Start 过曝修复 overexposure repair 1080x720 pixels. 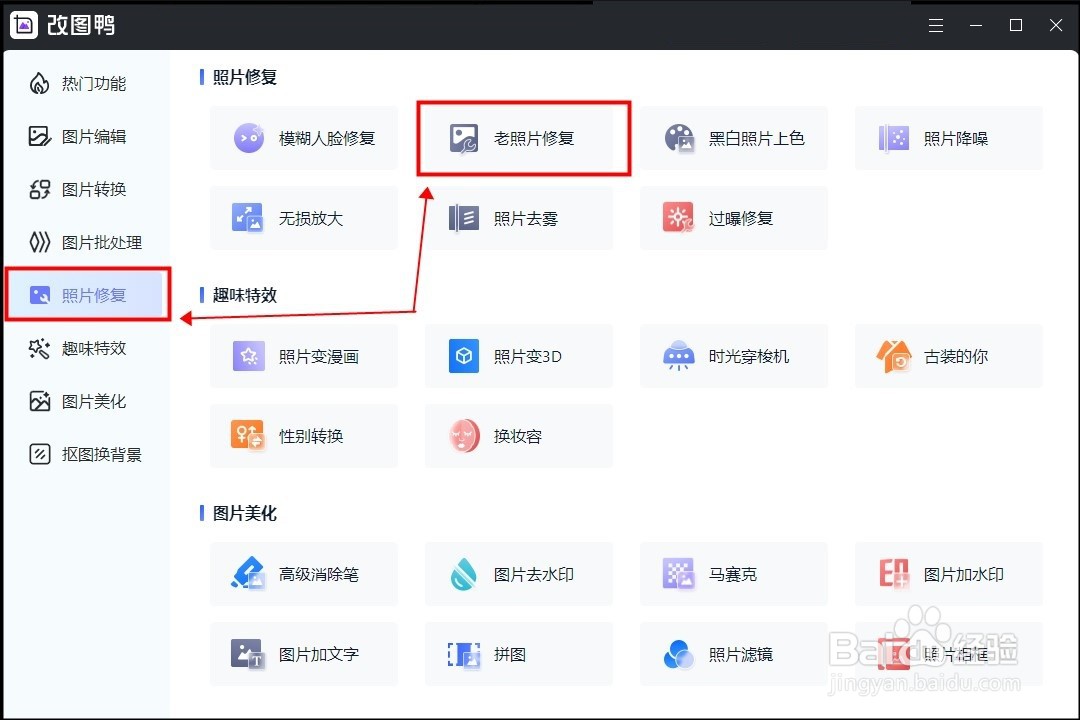[733, 218]
